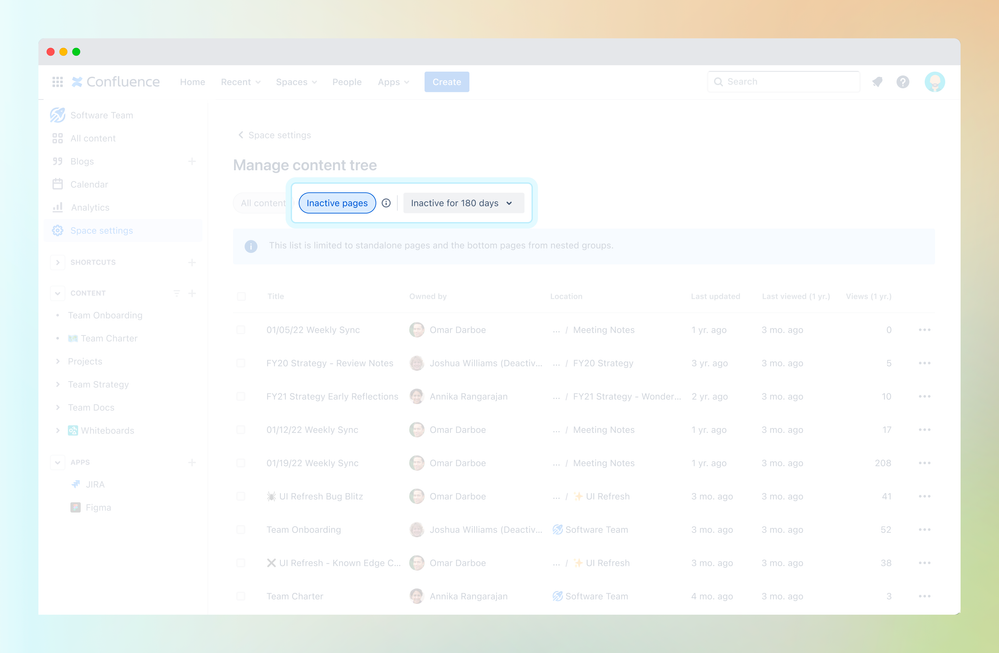Viewport: 999px width, 653px height.
Task: Expand the SHORTCUTS section
Action: pos(57,262)
